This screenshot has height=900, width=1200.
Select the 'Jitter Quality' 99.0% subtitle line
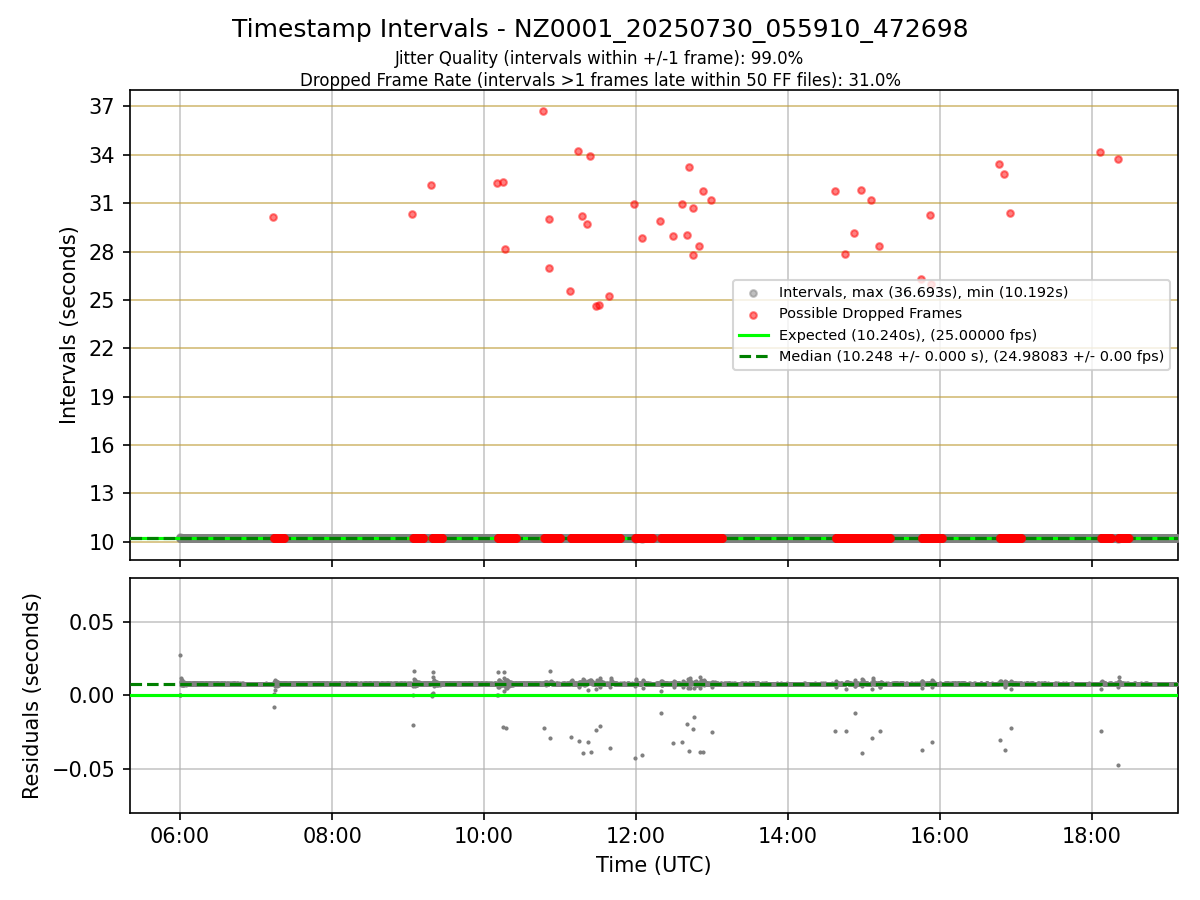tap(599, 58)
